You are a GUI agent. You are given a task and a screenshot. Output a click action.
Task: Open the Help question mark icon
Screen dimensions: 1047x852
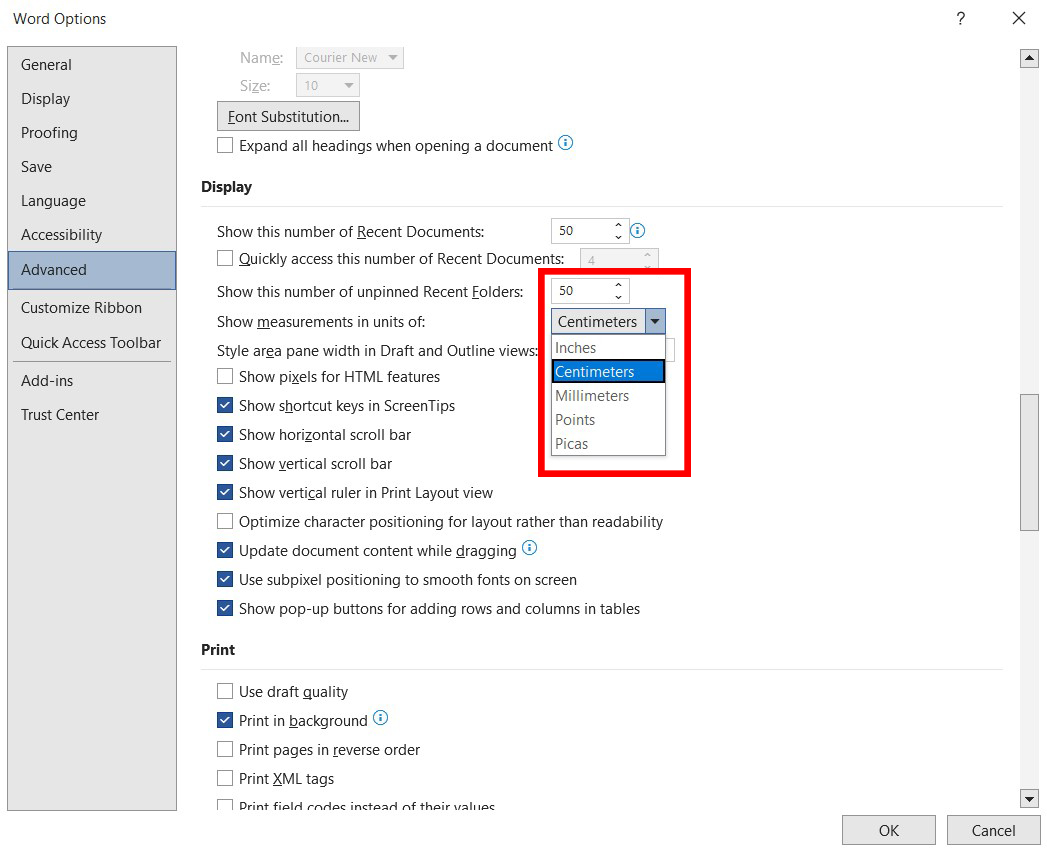click(x=960, y=18)
